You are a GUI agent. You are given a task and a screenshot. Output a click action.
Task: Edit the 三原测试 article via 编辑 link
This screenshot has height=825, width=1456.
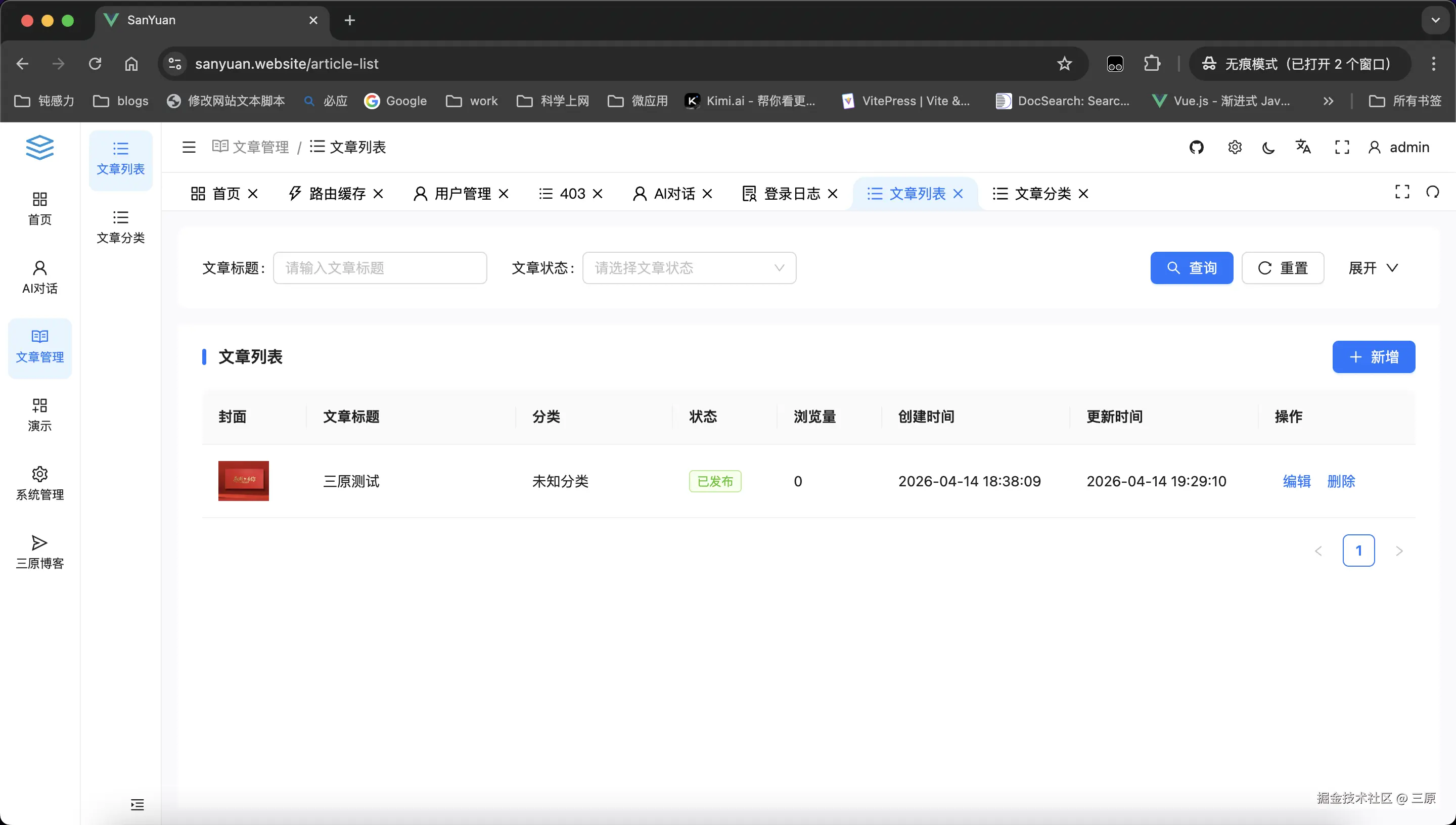pos(1297,481)
